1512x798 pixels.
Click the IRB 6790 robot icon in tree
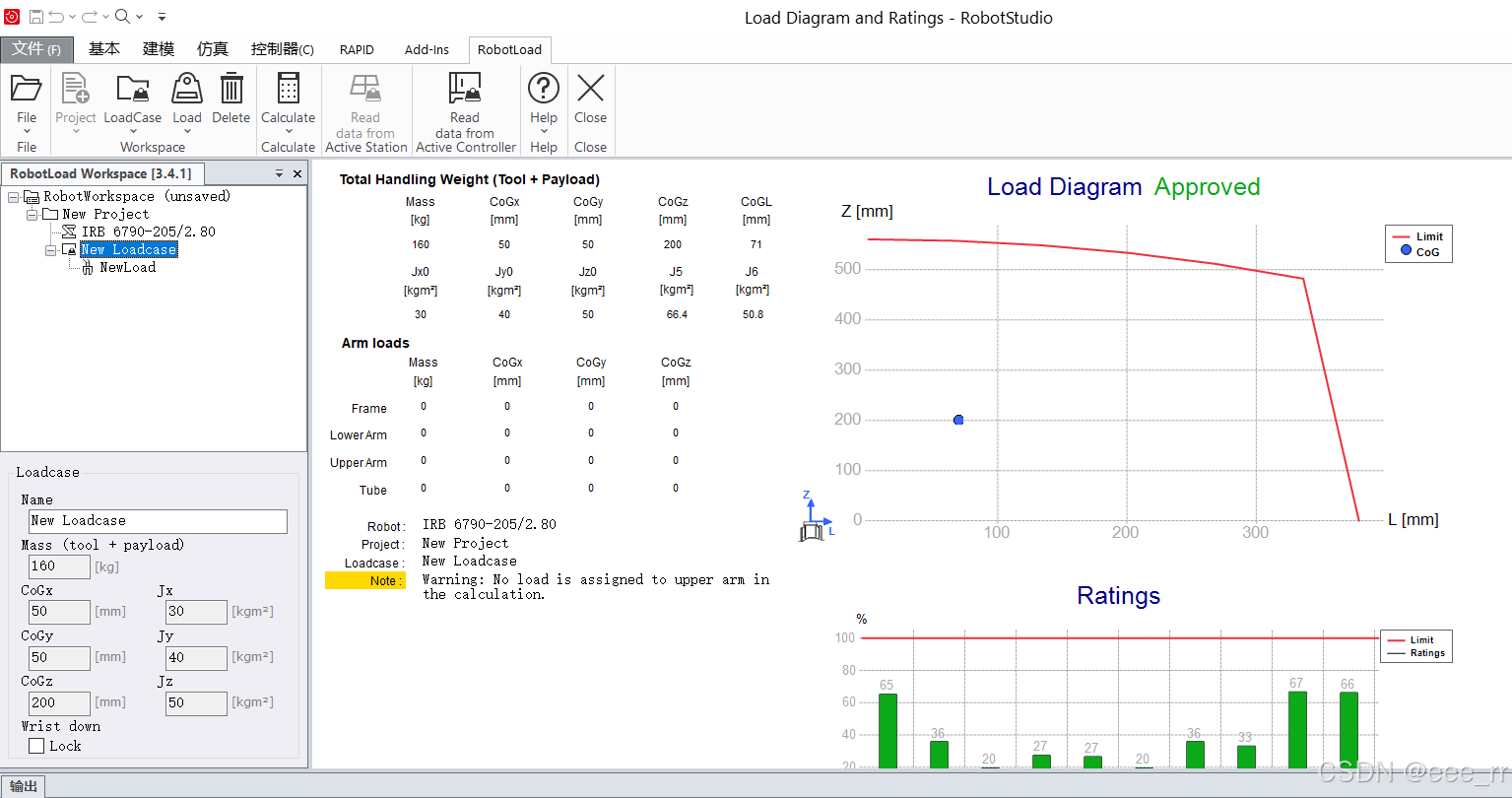coord(69,232)
